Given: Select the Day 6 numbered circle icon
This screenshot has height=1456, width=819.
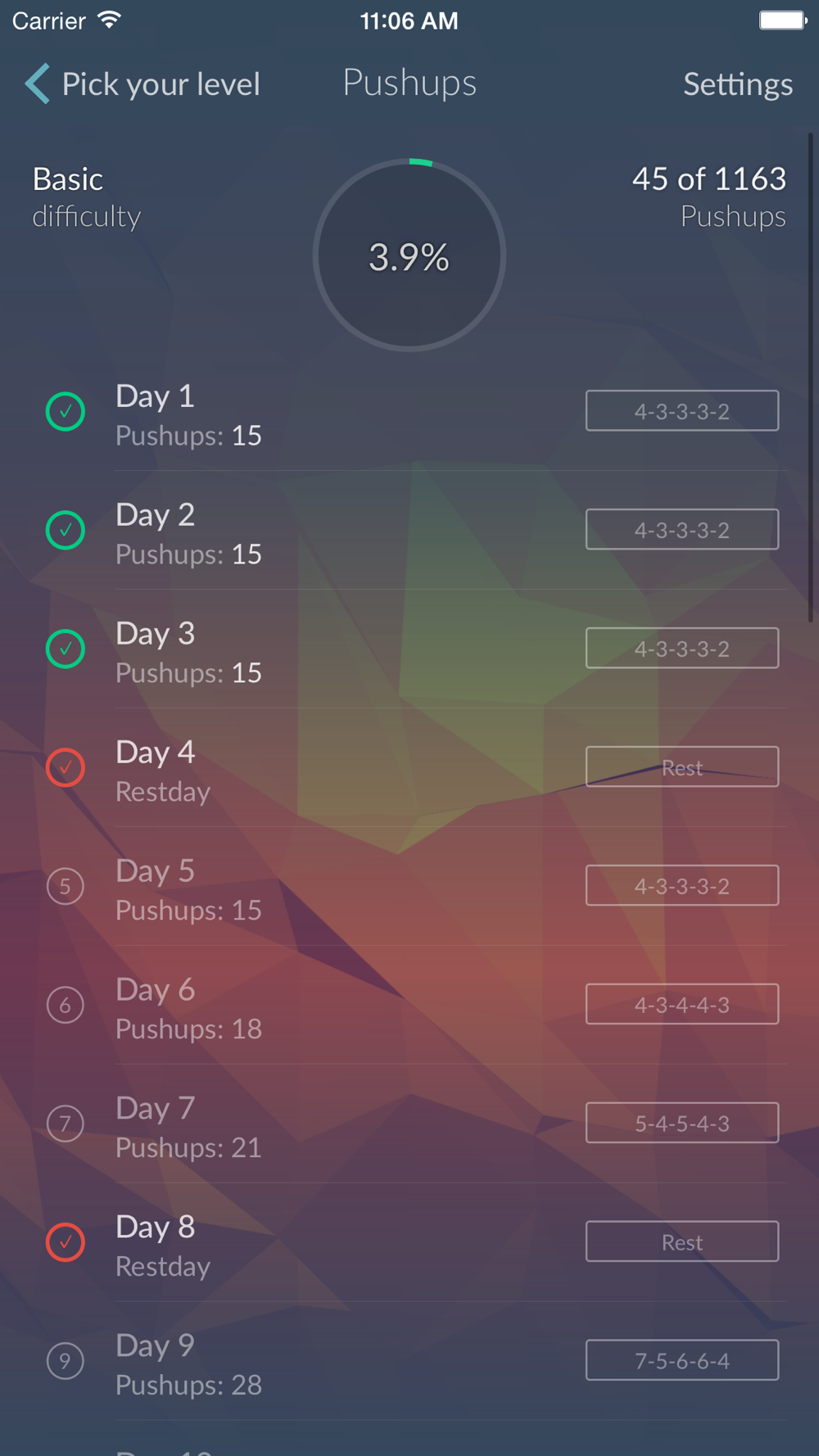Looking at the screenshot, I should (66, 1005).
